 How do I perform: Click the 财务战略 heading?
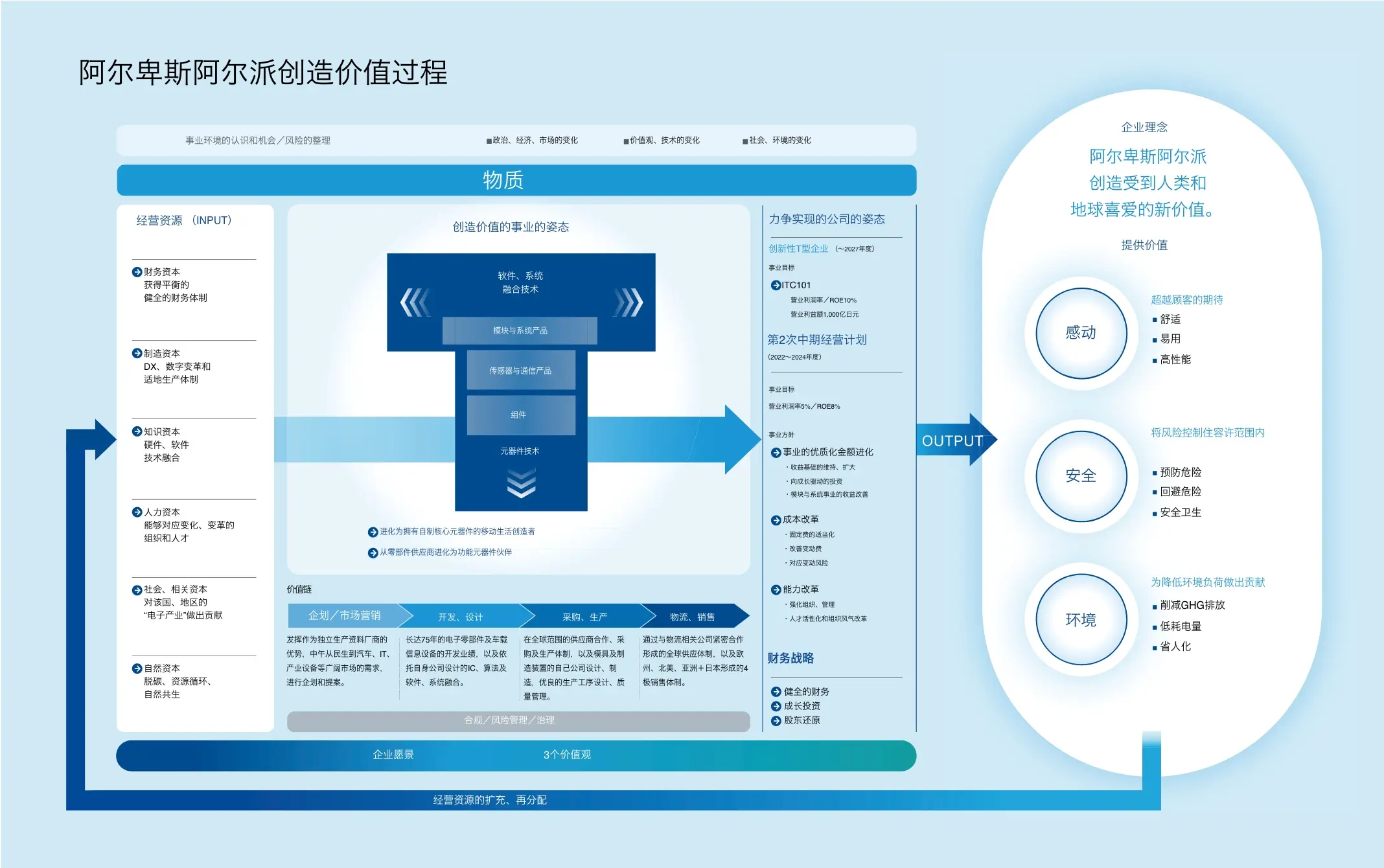tap(790, 658)
